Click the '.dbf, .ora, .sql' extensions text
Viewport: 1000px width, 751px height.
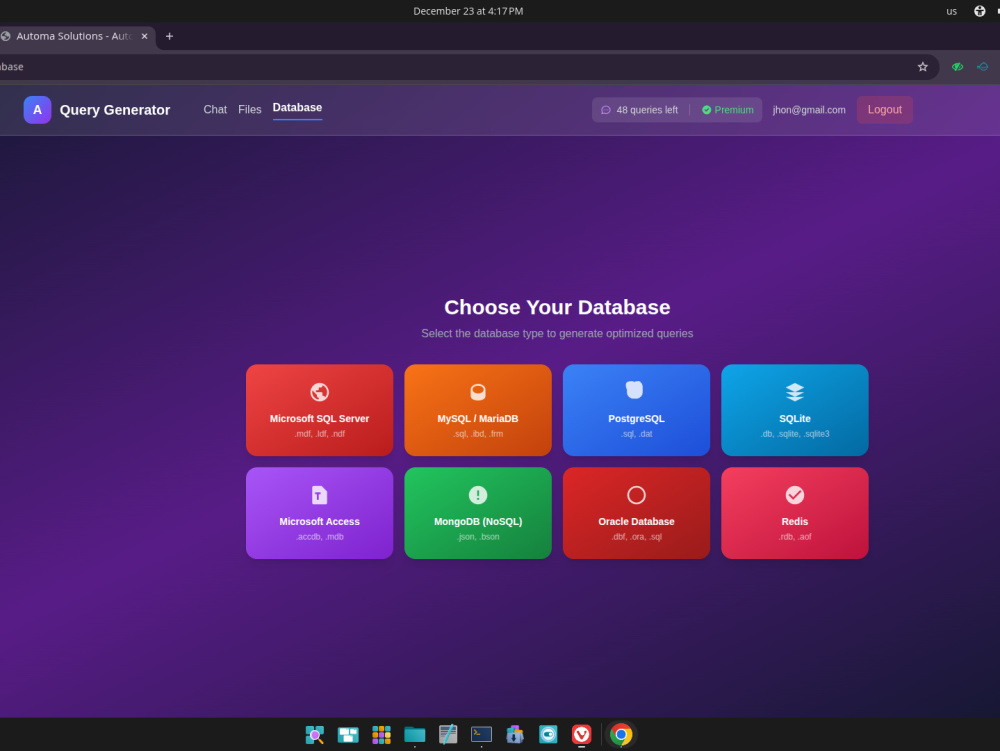pos(636,537)
